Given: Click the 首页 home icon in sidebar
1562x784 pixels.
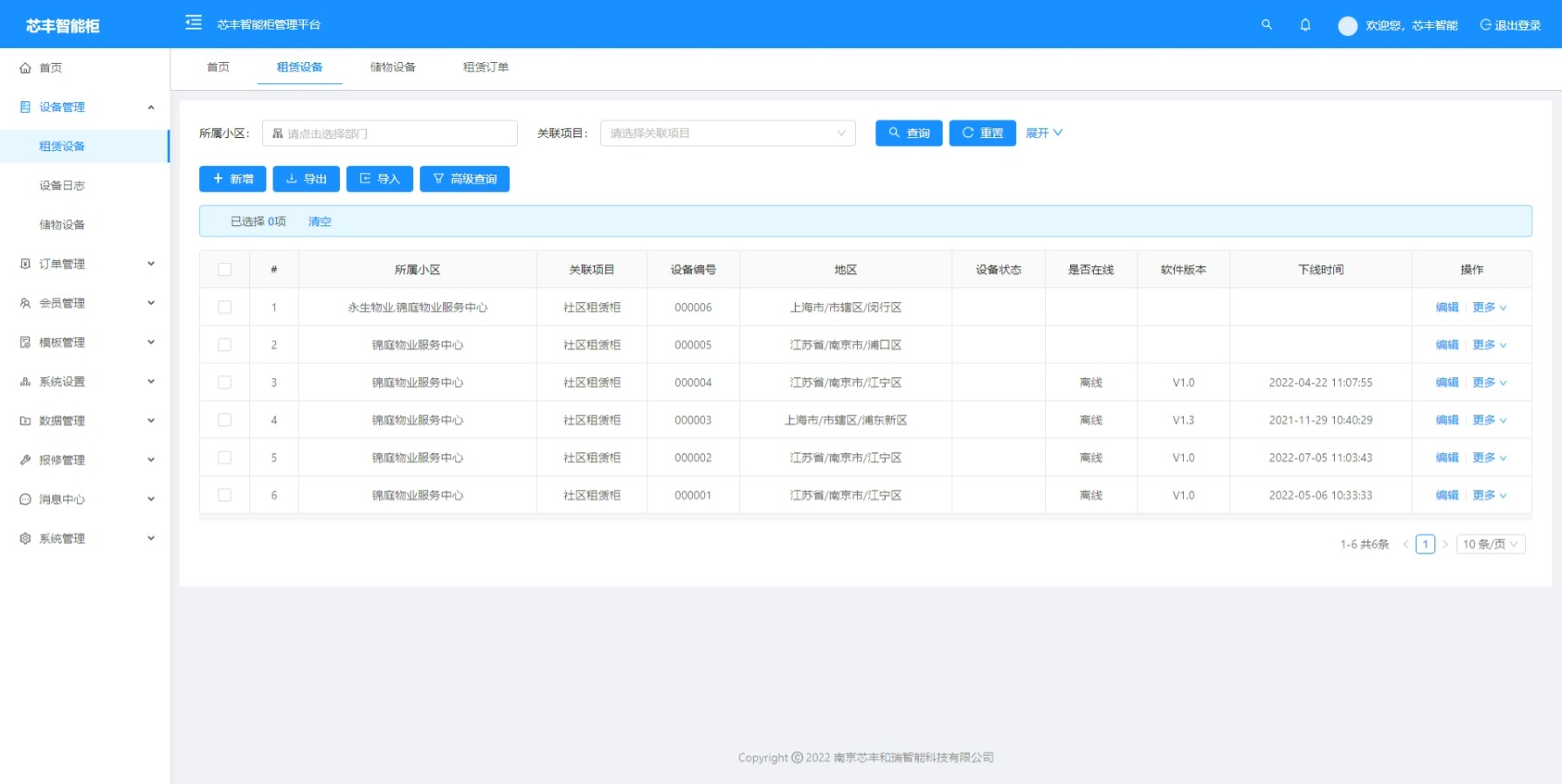Looking at the screenshot, I should tap(25, 68).
